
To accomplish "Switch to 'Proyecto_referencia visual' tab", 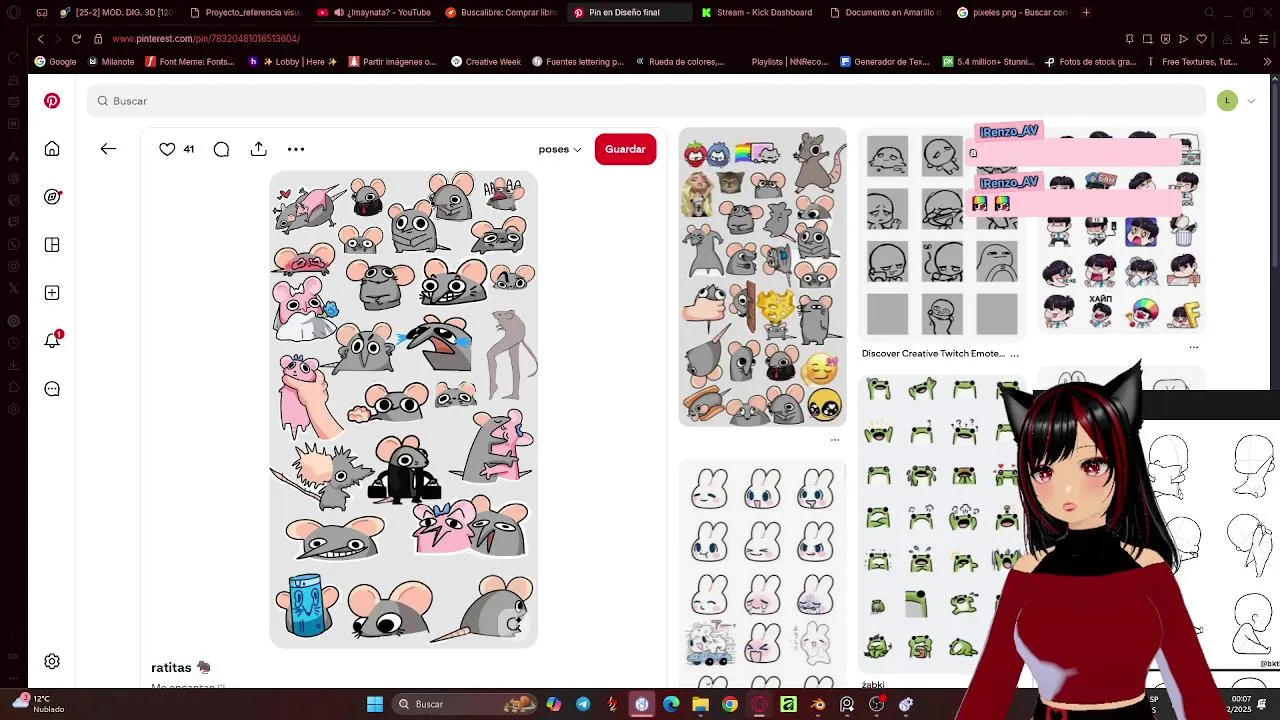I will [x=245, y=13].
